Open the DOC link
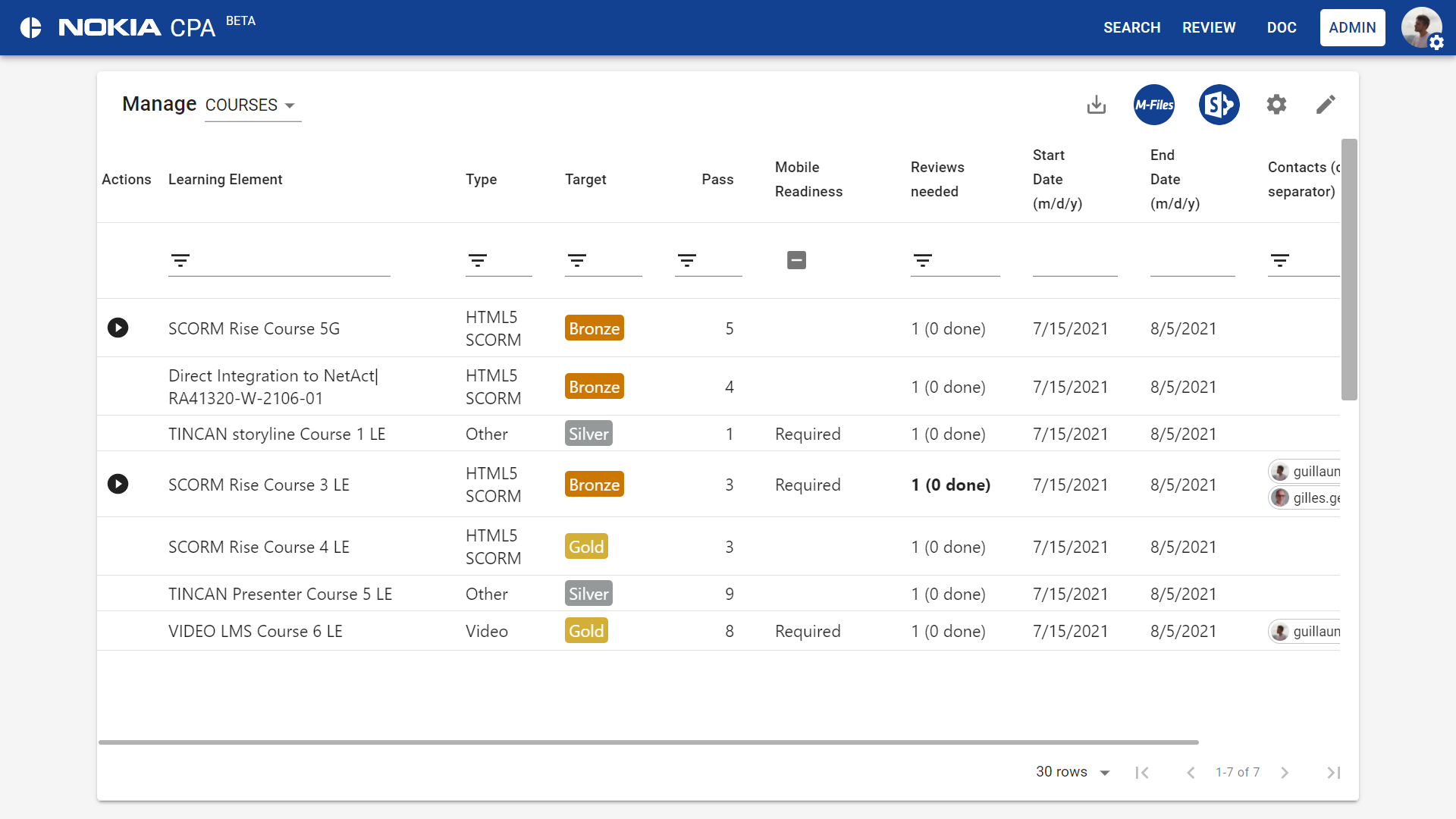 pos(1282,28)
